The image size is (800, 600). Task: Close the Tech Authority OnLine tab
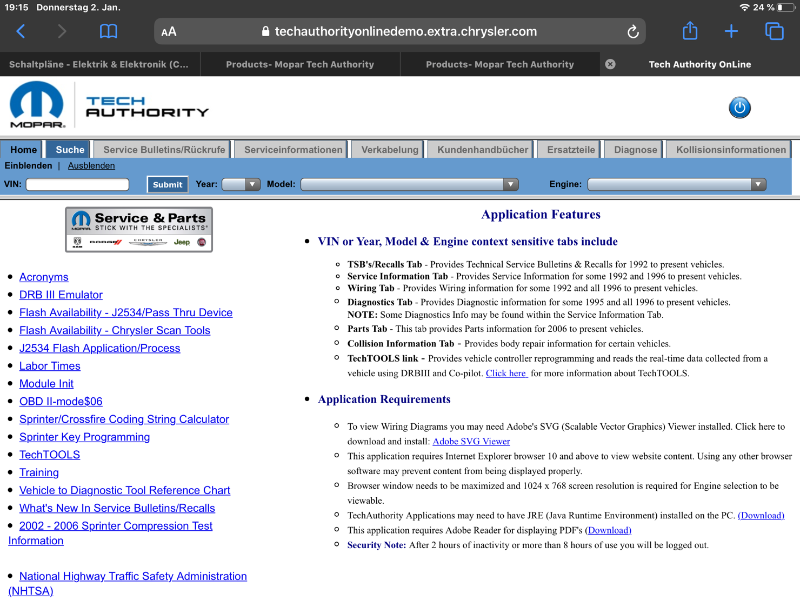pos(610,64)
